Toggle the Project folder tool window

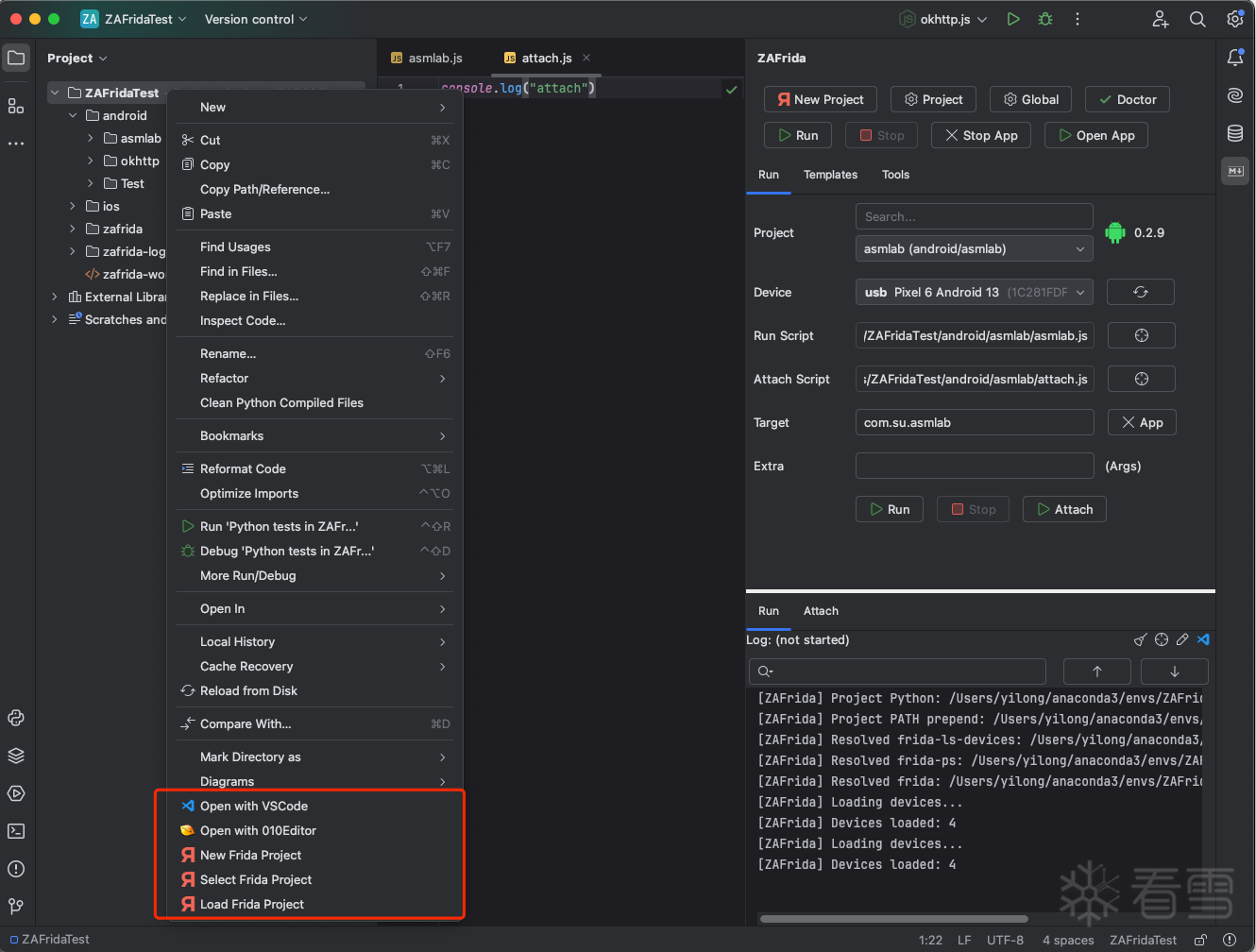(16, 59)
